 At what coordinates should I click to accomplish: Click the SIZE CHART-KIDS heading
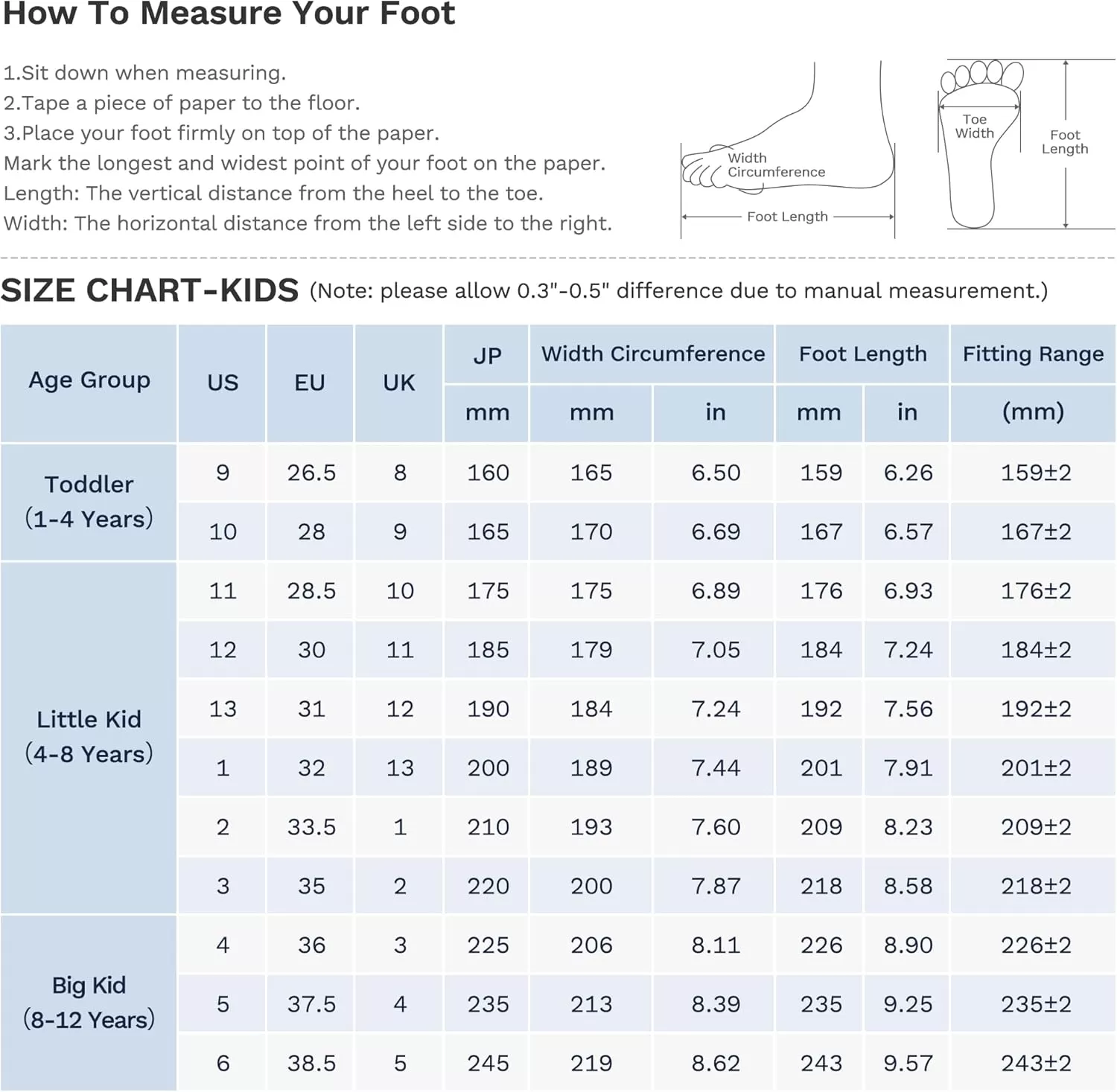point(150,290)
